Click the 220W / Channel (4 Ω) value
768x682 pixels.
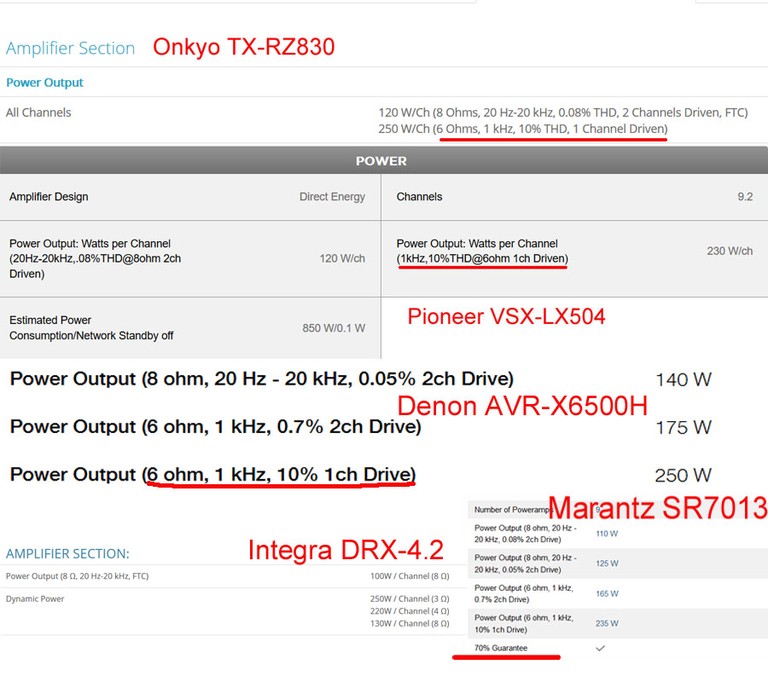tap(409, 611)
